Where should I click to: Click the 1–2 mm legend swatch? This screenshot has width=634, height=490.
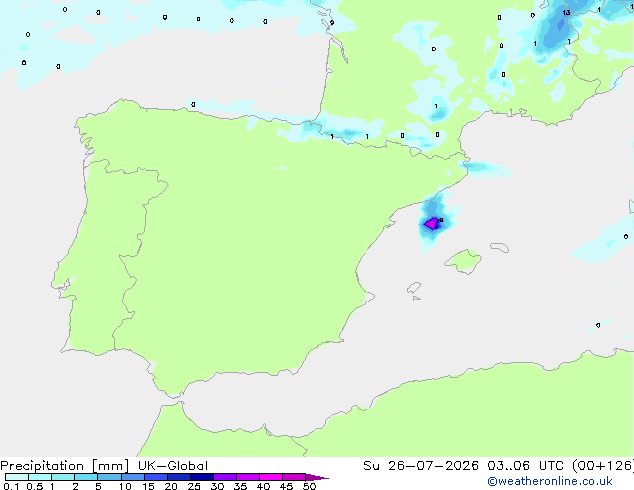[63, 477]
